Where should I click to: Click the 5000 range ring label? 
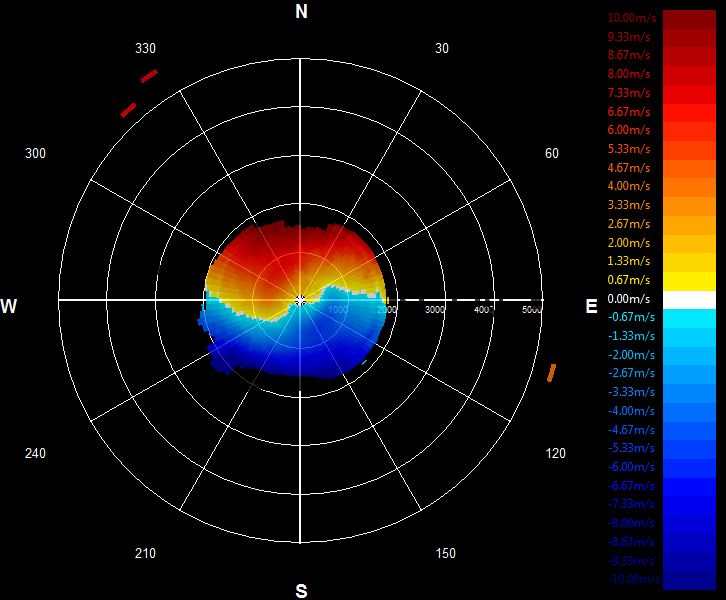532,309
